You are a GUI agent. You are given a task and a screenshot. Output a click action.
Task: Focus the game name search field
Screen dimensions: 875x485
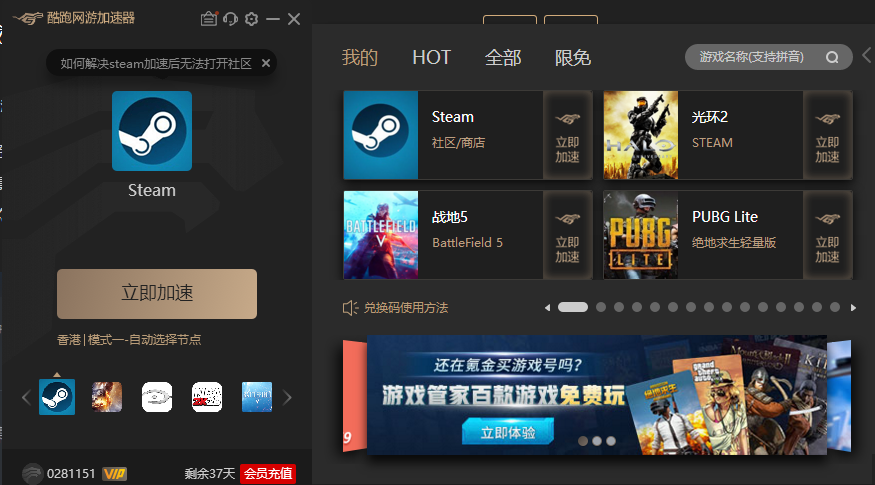click(768, 57)
